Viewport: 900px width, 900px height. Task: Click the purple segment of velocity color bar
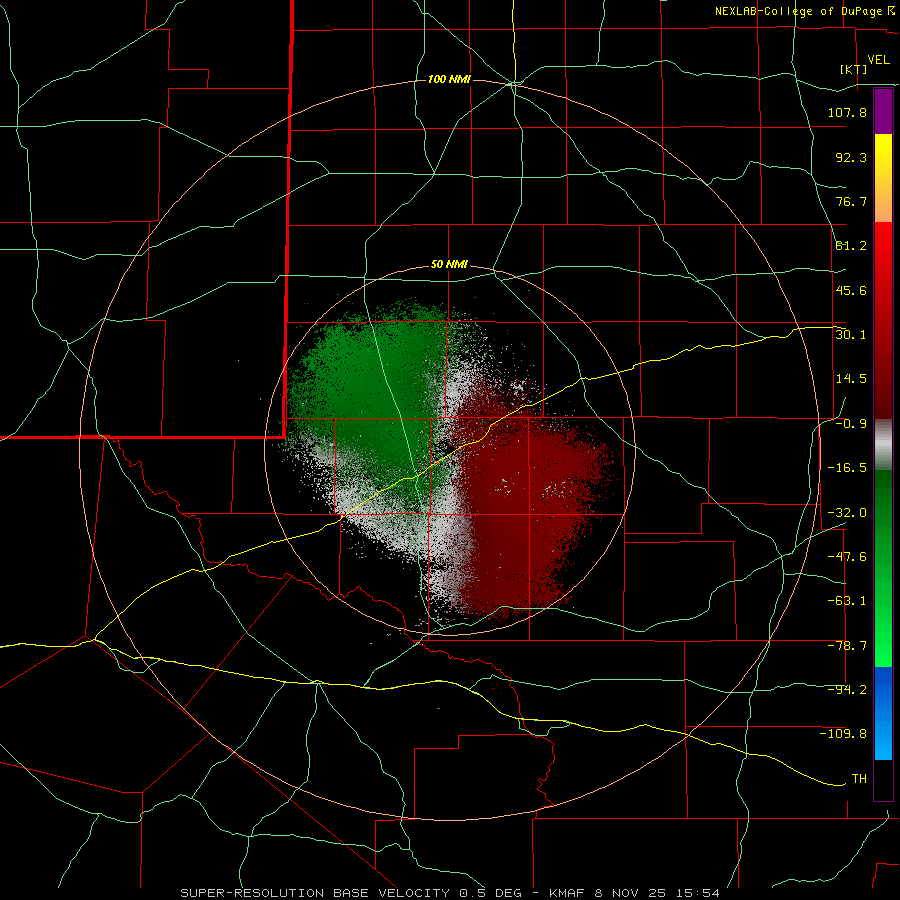883,111
